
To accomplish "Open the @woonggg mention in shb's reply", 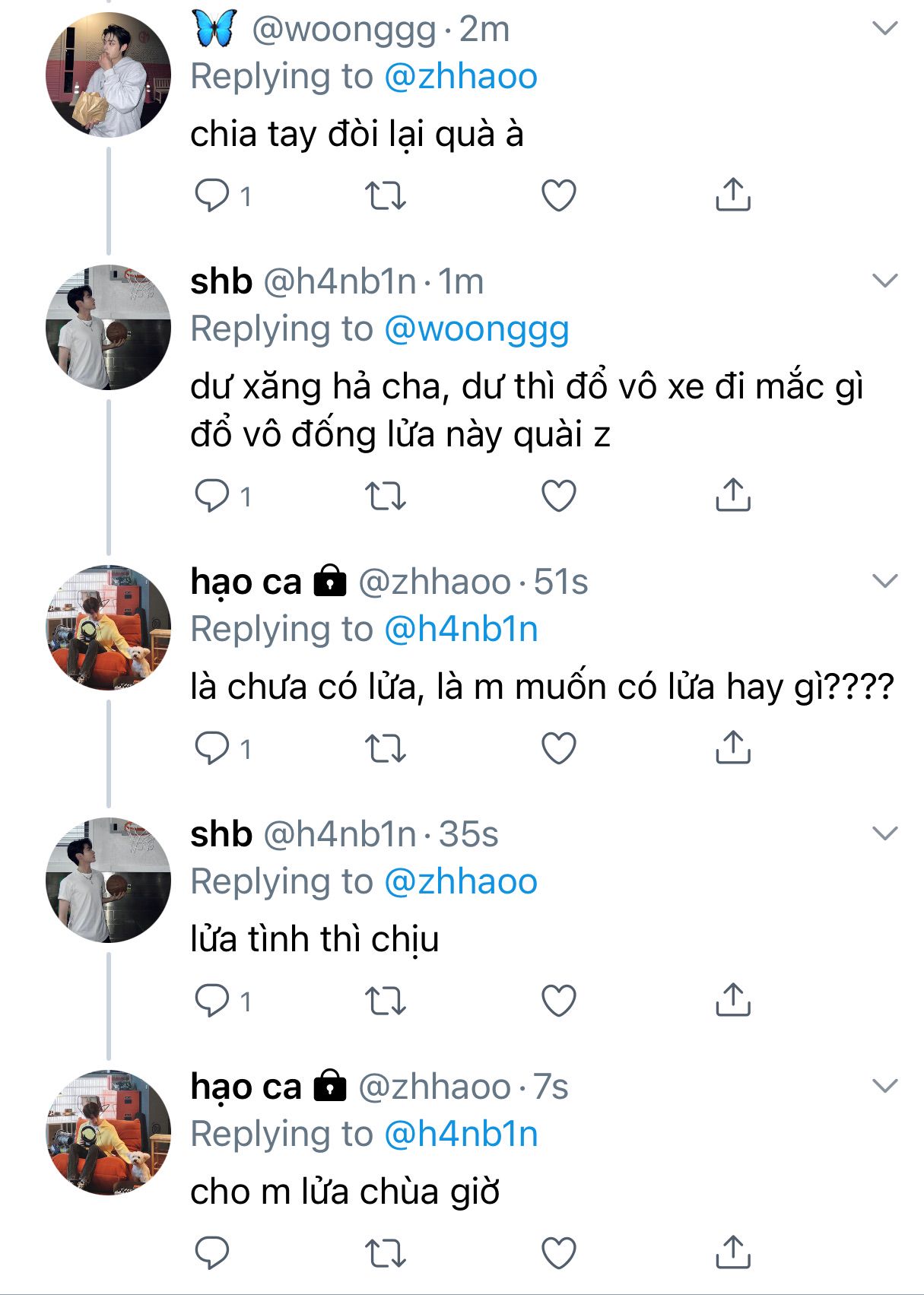I will (476, 329).
